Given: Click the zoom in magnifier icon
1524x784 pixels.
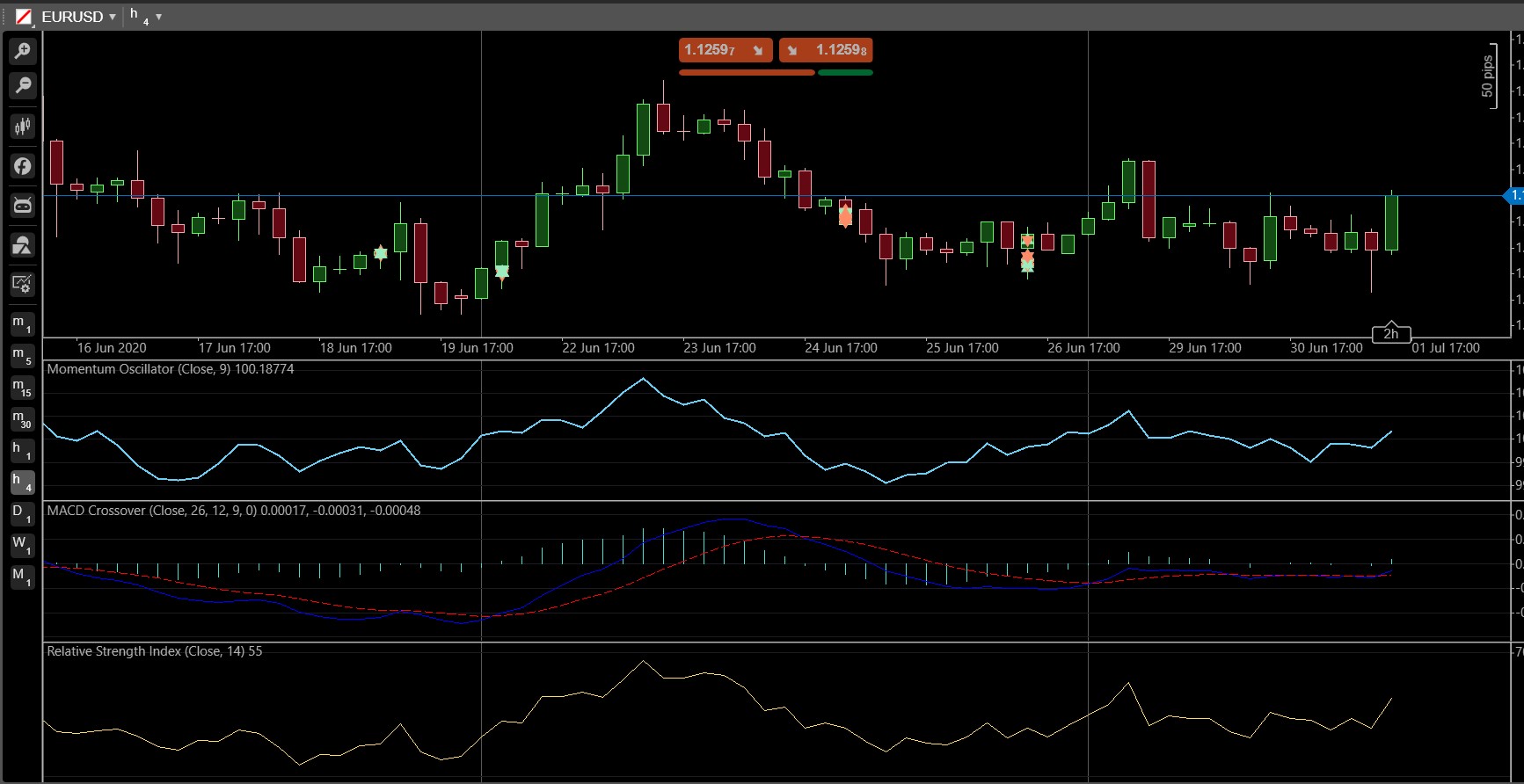Looking at the screenshot, I should point(23,52).
